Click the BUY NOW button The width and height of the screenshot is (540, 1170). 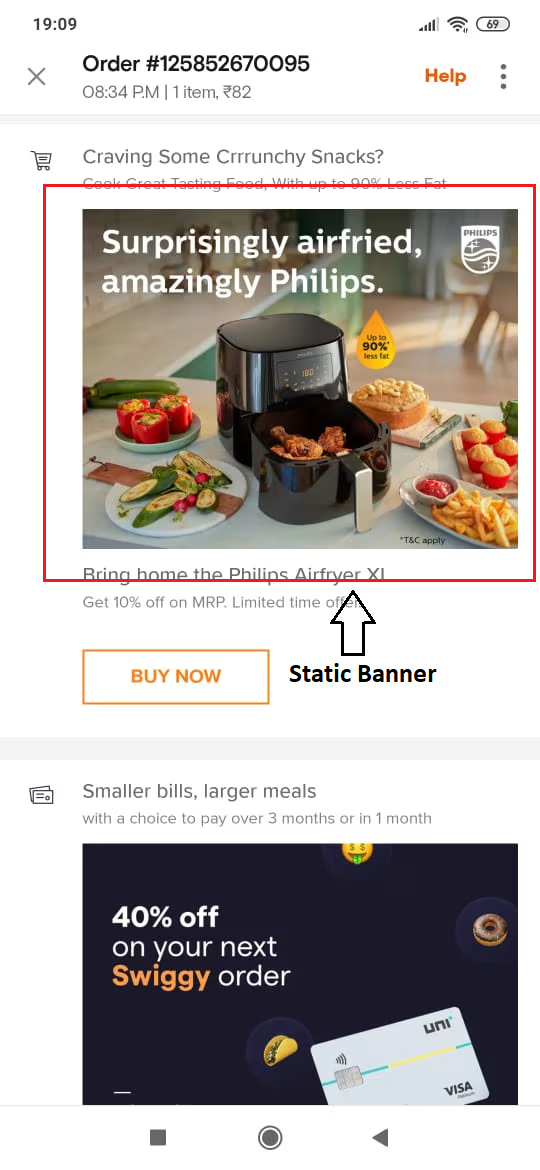(175, 677)
